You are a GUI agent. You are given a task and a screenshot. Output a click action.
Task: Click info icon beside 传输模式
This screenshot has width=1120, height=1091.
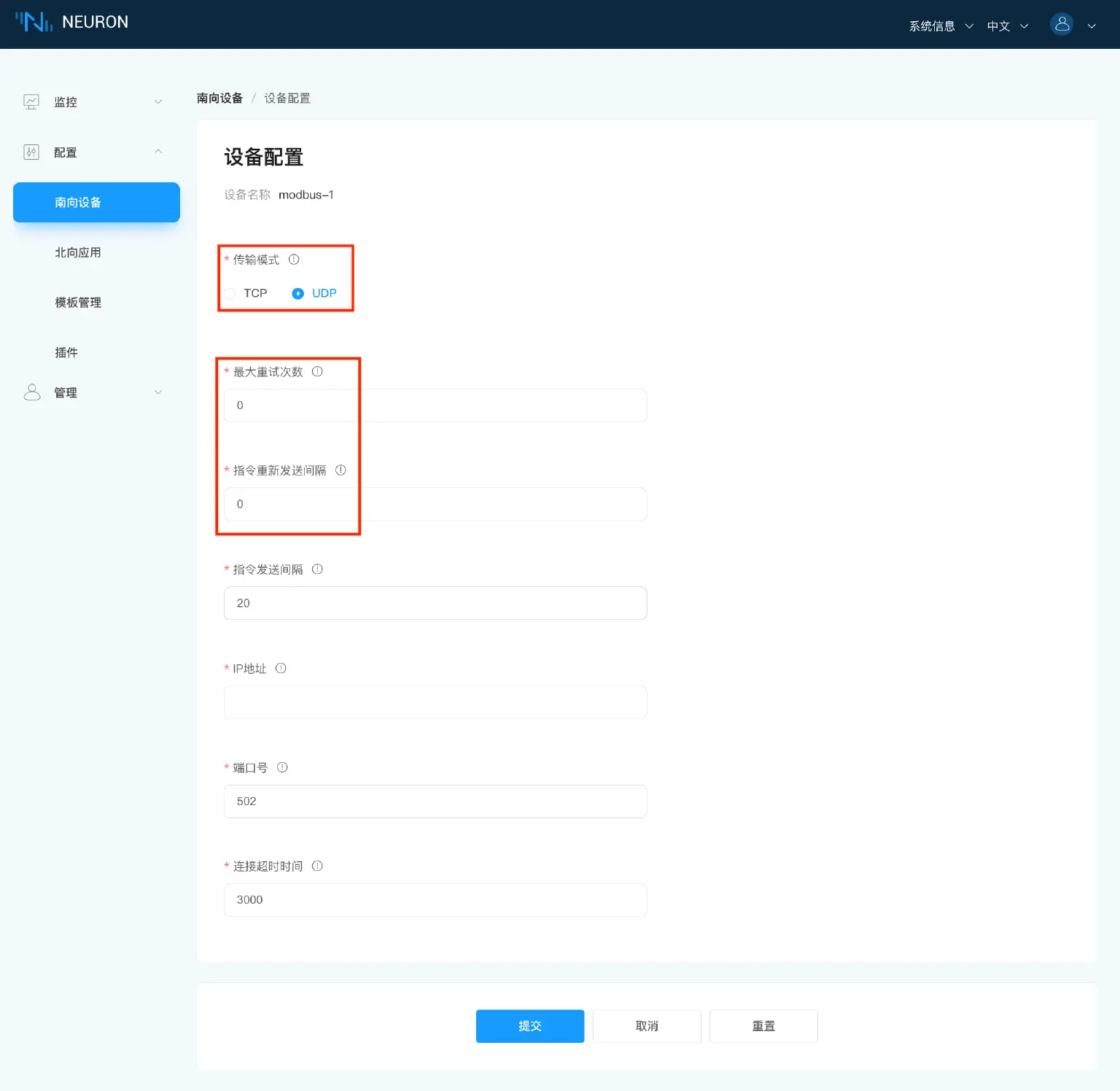pyautogui.click(x=294, y=260)
